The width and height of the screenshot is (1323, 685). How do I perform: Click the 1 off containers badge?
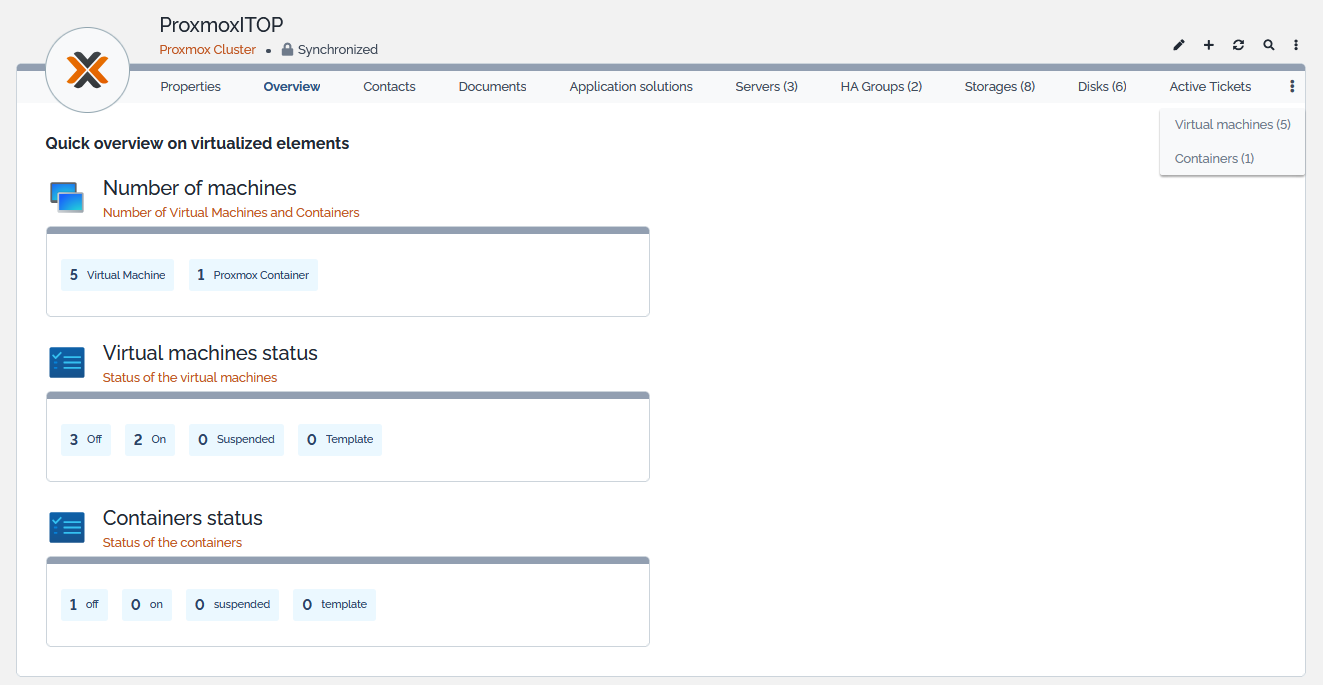coord(84,605)
